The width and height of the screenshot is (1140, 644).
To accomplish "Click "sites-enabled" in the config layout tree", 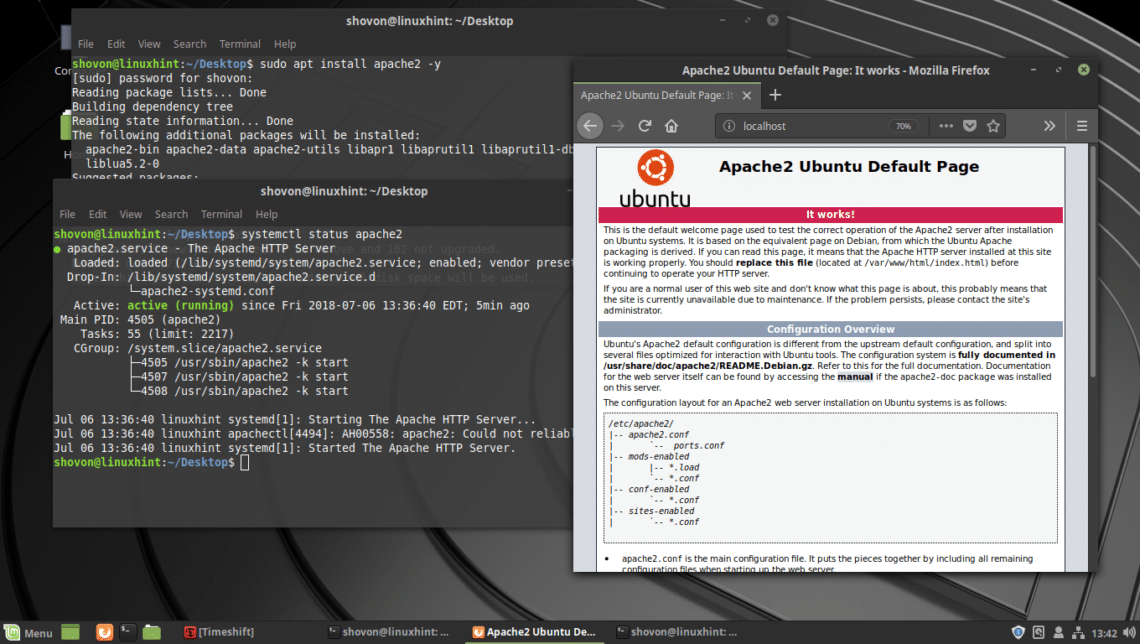I will coord(661,511).
